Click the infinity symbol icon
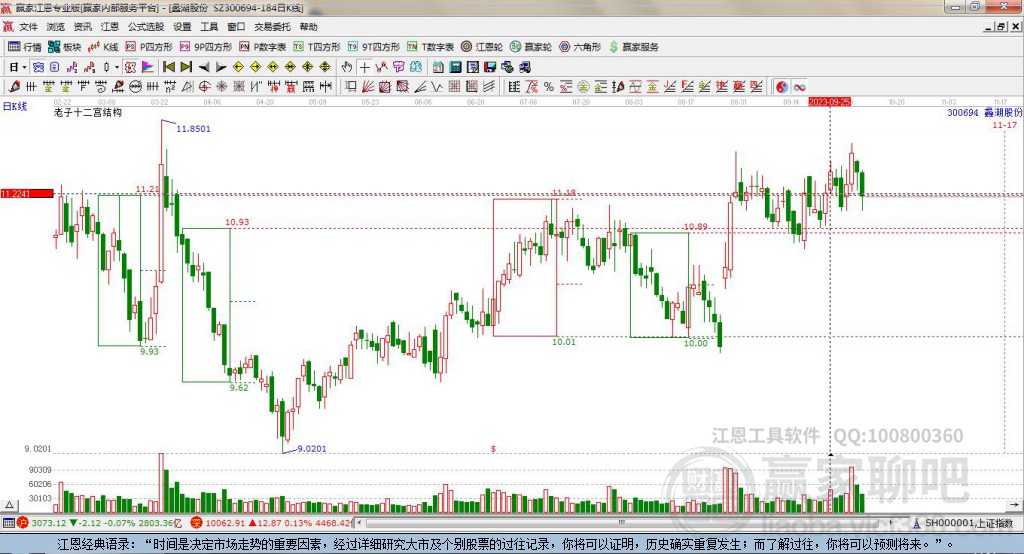The width and height of the screenshot is (1024, 554). pos(799,86)
